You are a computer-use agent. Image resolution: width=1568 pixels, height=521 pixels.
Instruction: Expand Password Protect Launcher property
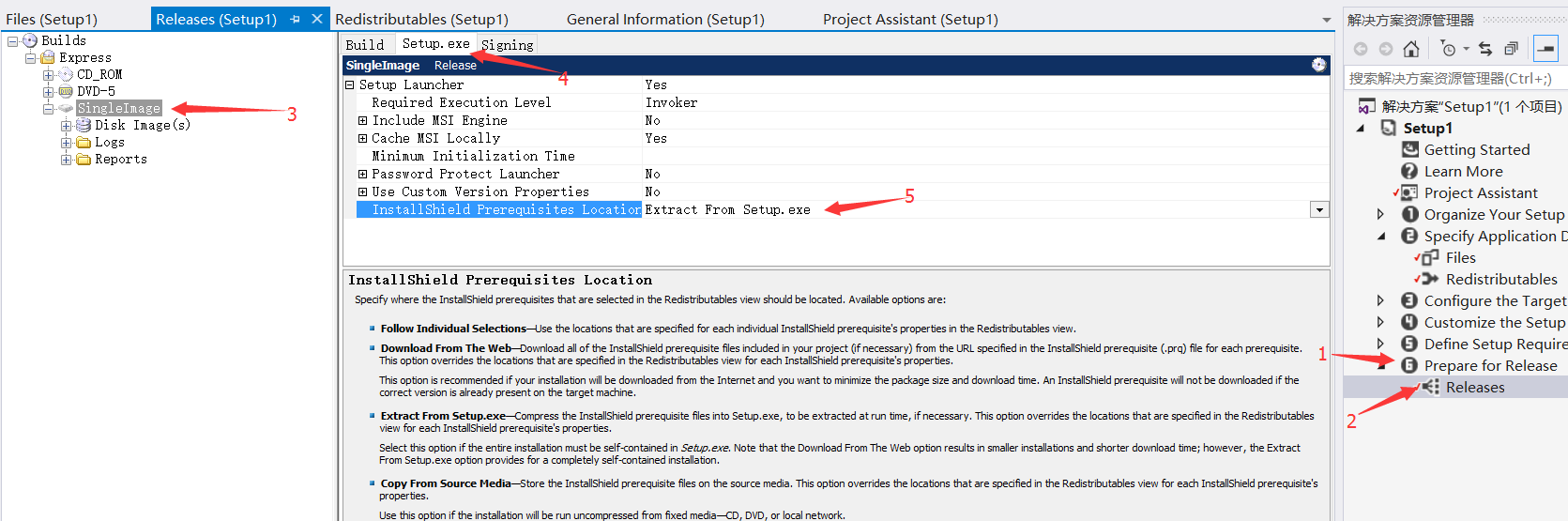point(362,174)
